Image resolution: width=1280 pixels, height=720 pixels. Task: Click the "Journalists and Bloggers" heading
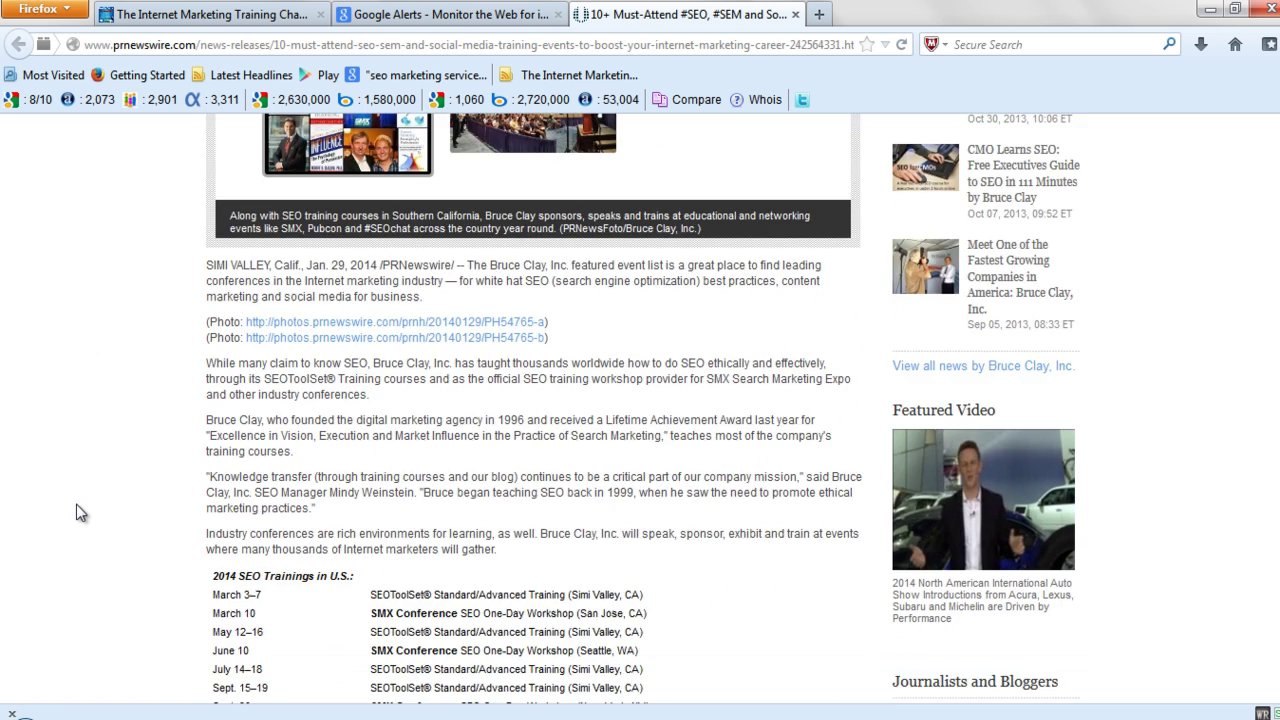click(975, 682)
